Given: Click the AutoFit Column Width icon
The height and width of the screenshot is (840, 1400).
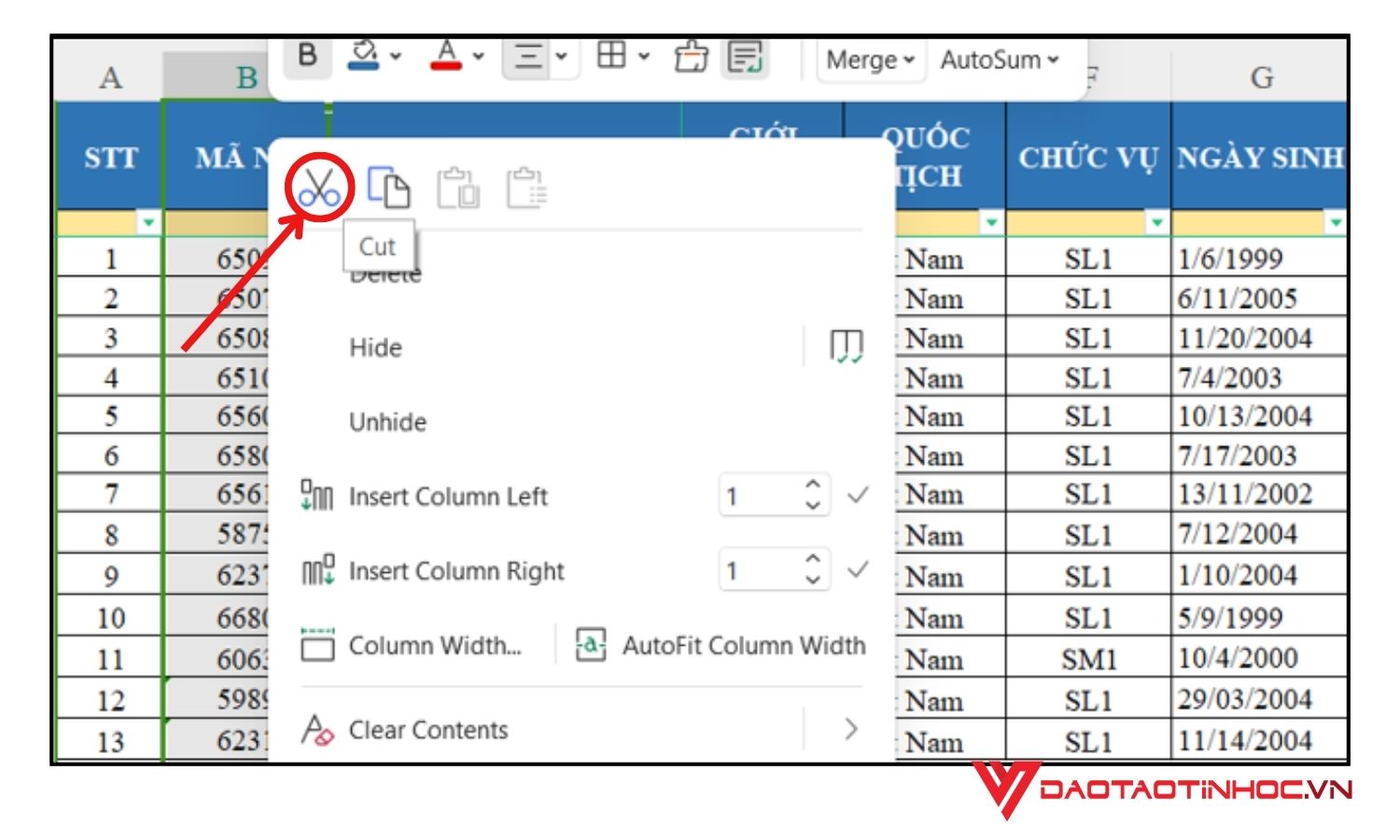Looking at the screenshot, I should pos(591,643).
